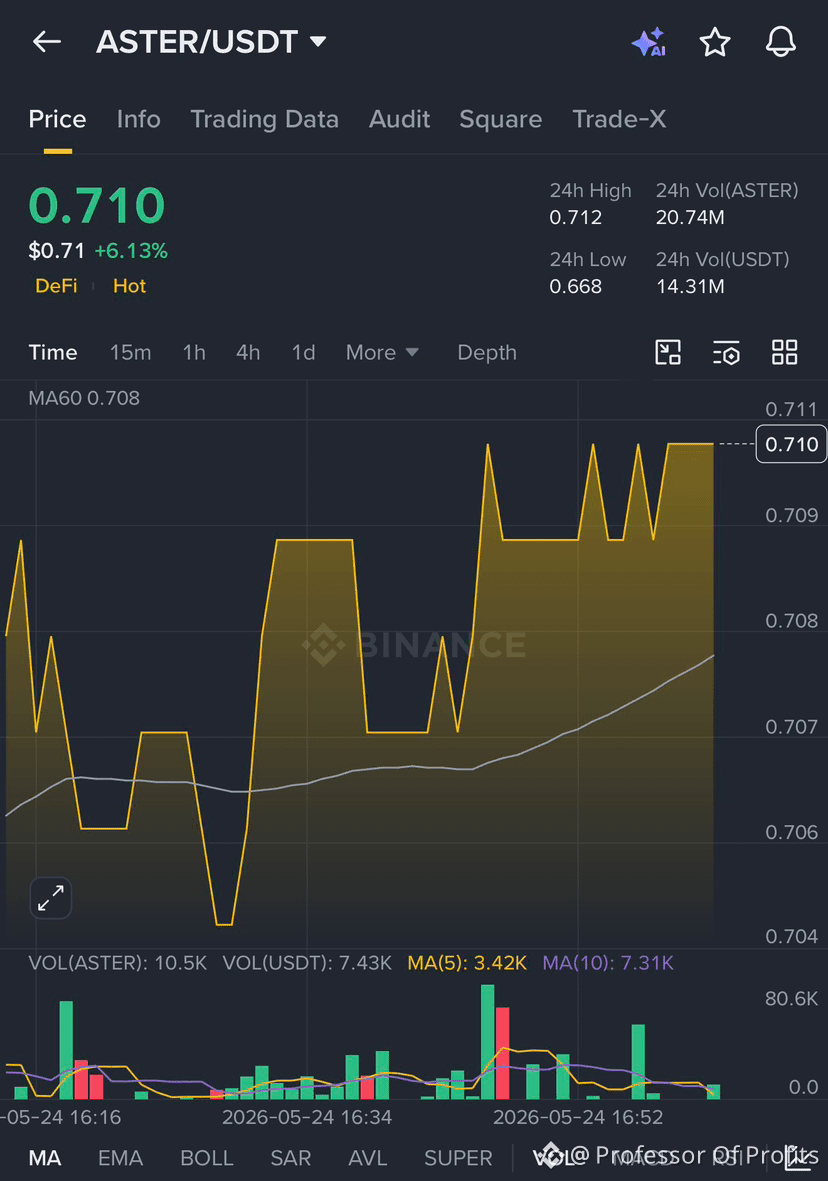Select the 15m chart interval
The image size is (828, 1181).
(130, 352)
